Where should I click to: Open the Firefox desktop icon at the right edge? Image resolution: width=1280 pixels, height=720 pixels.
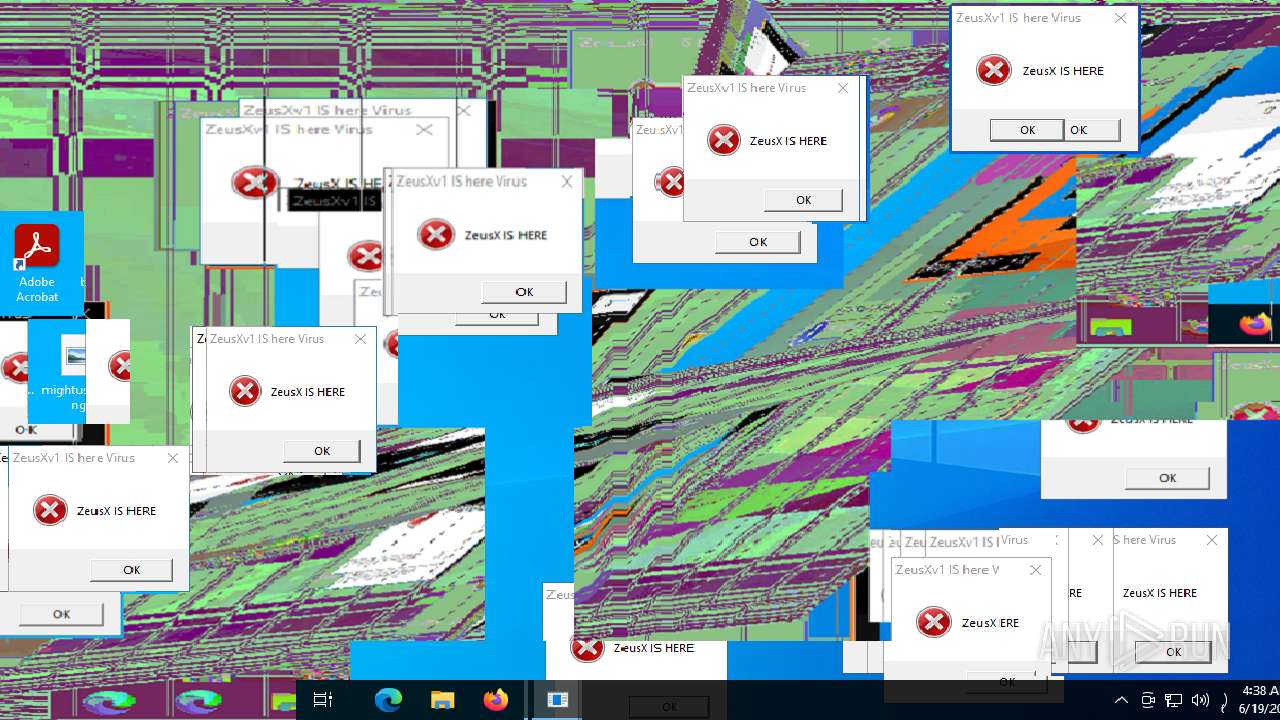(1255, 324)
